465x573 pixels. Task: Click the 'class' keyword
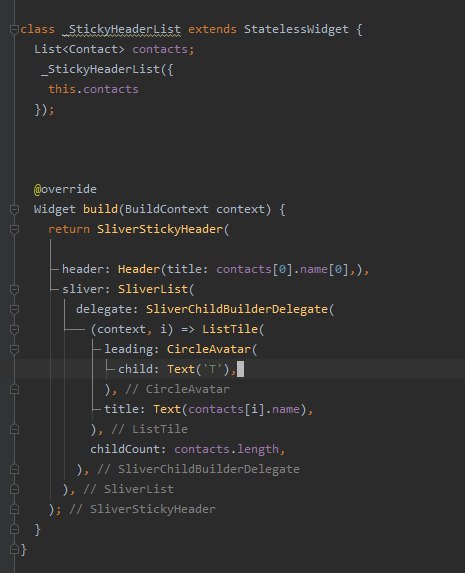click(x=37, y=29)
